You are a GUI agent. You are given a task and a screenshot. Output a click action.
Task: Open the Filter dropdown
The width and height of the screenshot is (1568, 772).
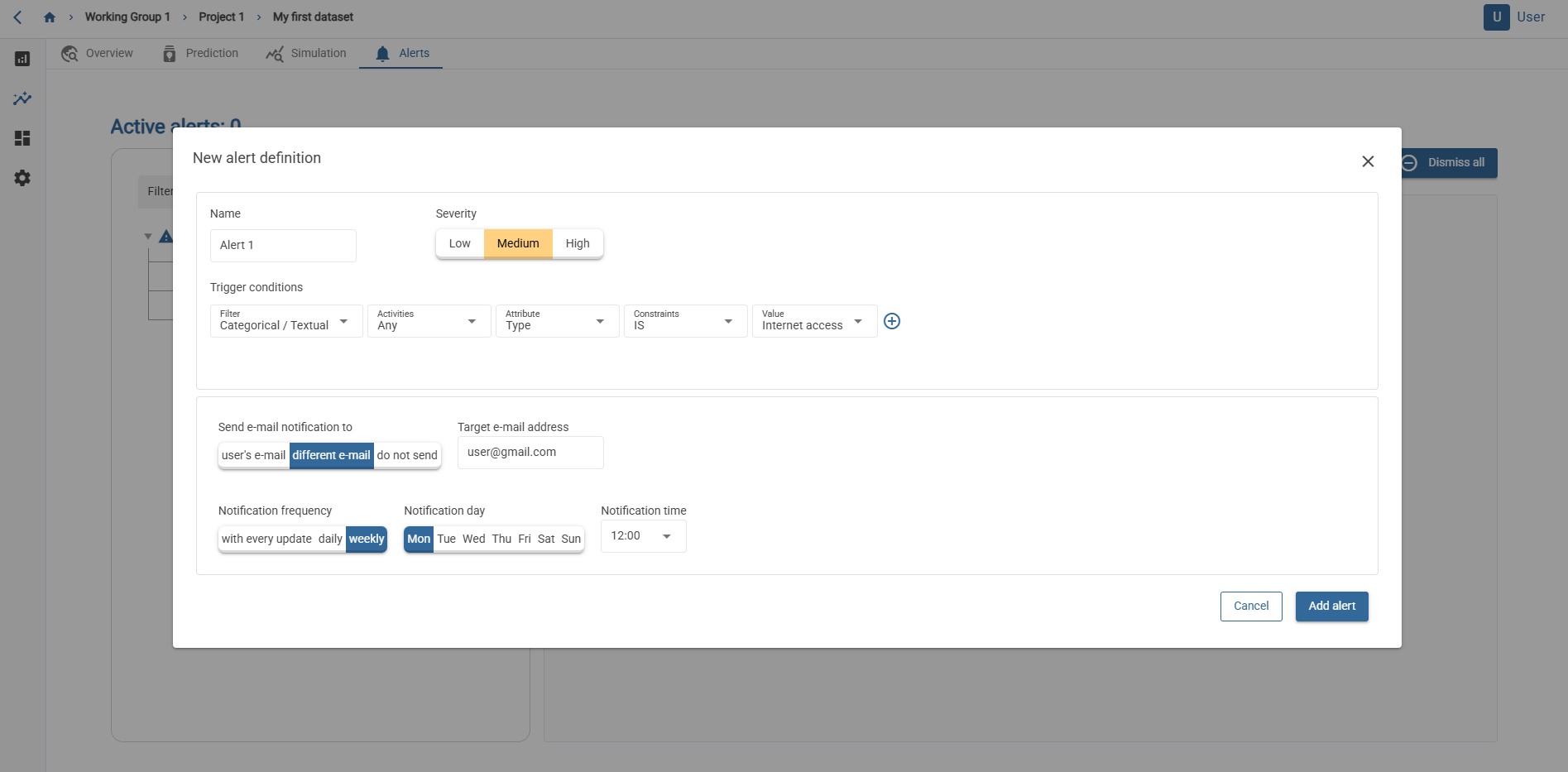(285, 321)
